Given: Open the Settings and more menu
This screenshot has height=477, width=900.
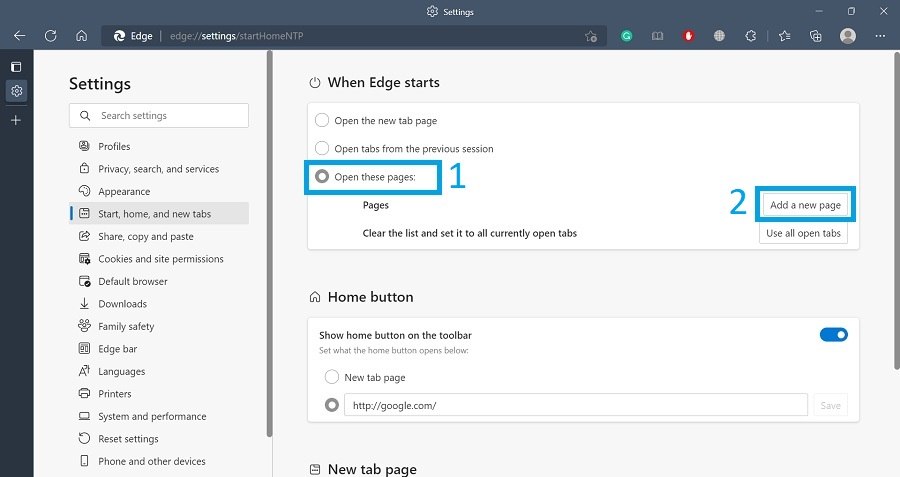Looking at the screenshot, I should [x=879, y=36].
